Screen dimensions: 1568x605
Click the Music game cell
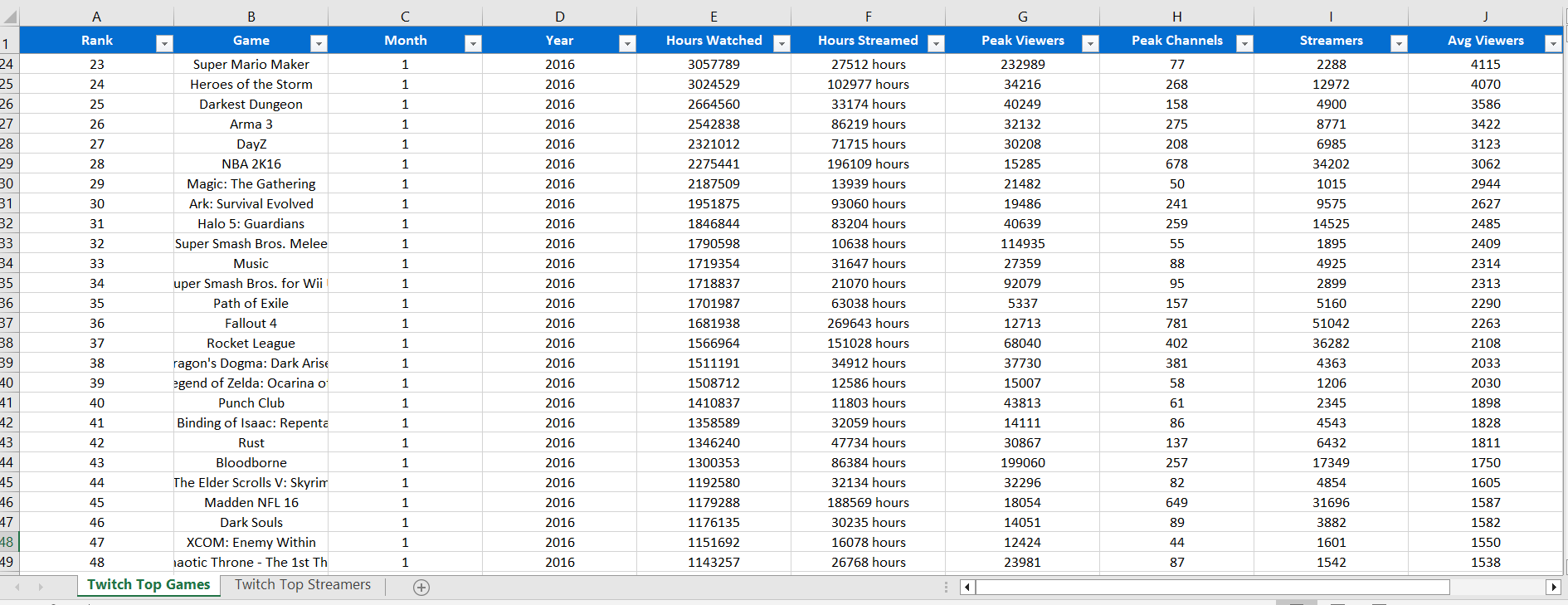pyautogui.click(x=251, y=263)
